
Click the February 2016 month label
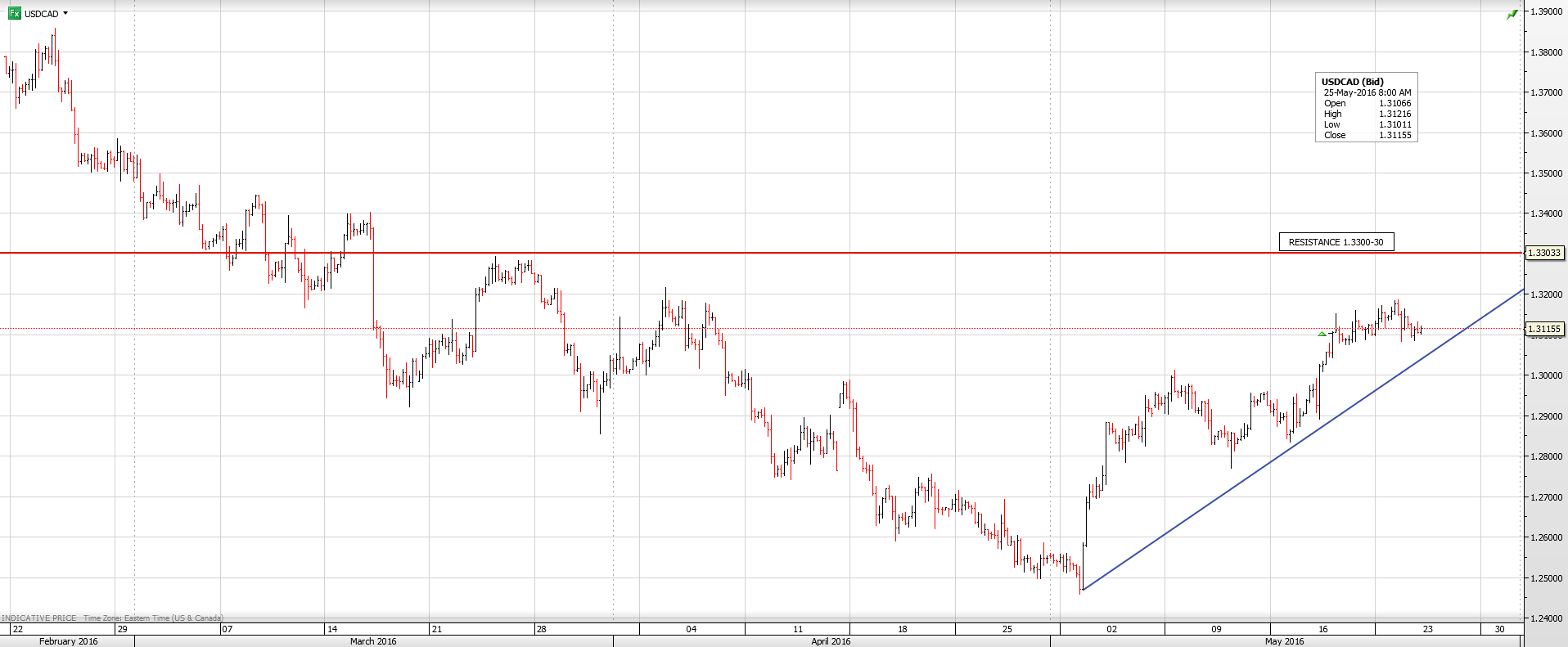click(x=69, y=641)
